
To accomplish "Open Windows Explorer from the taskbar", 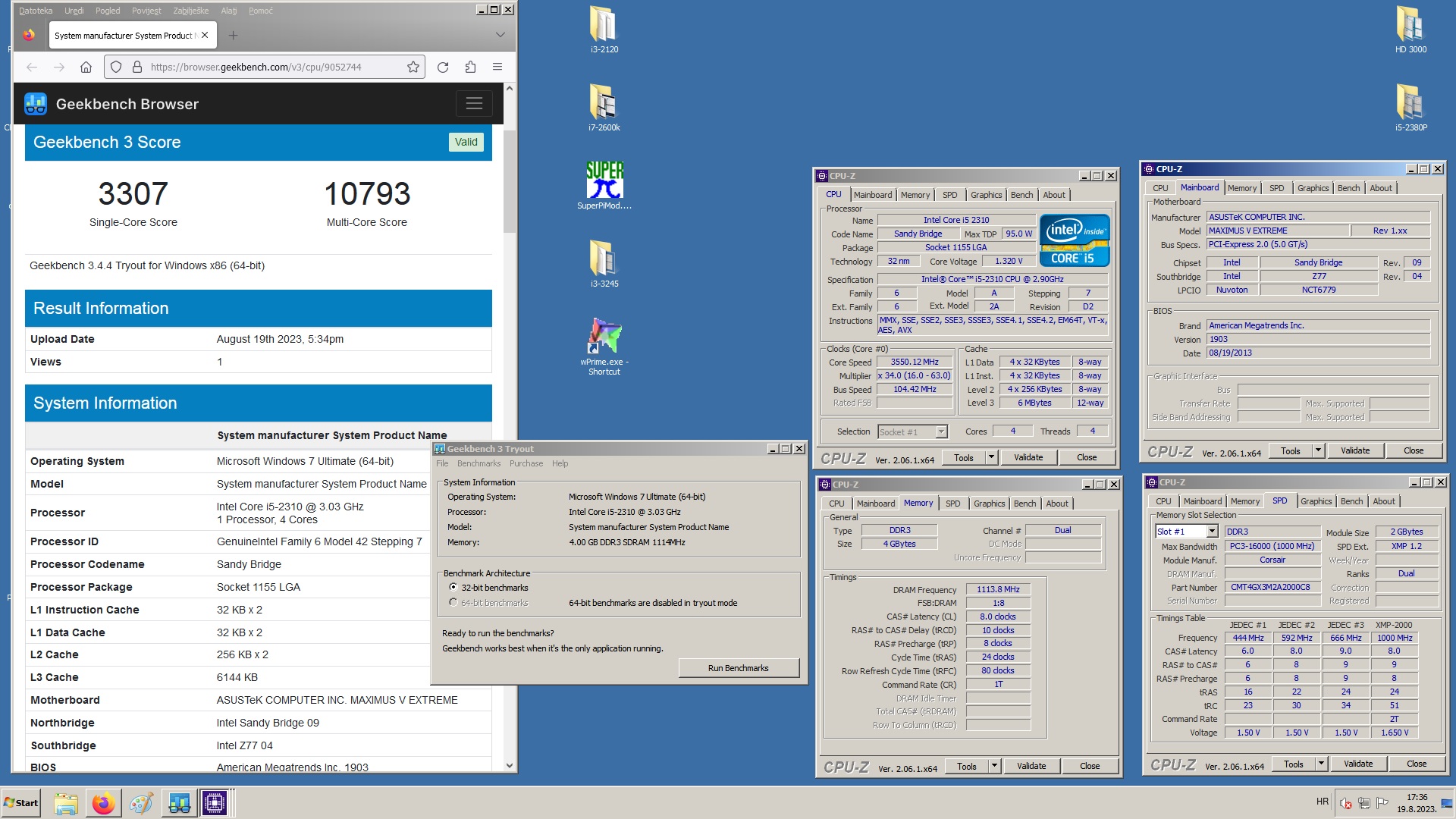I will tap(66, 803).
